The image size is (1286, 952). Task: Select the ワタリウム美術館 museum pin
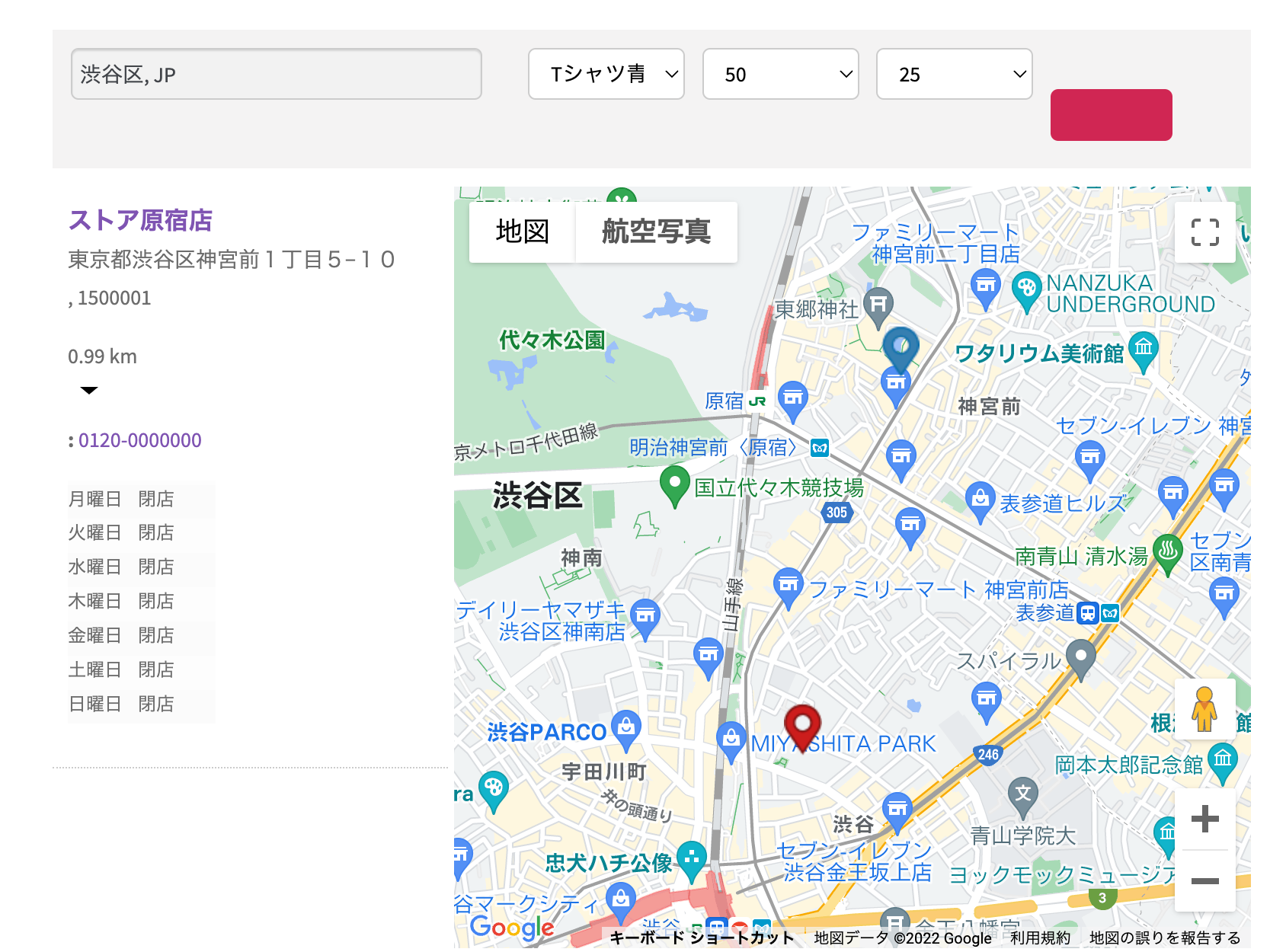click(x=1143, y=351)
